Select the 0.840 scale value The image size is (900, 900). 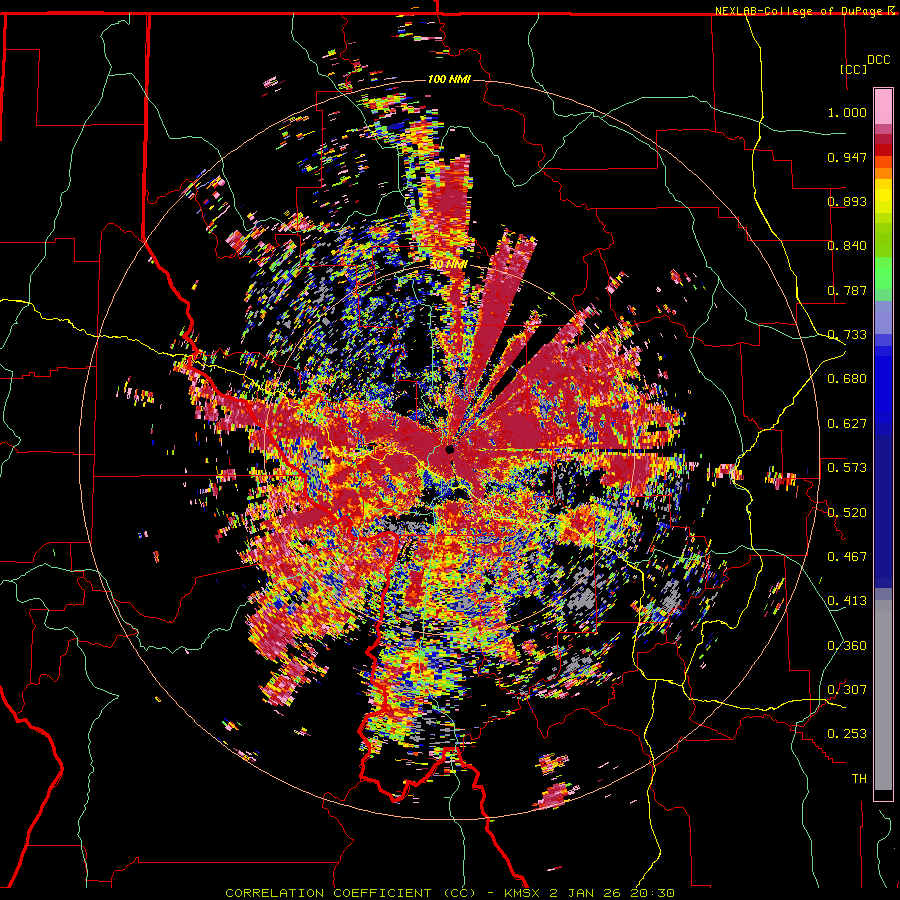tap(847, 246)
